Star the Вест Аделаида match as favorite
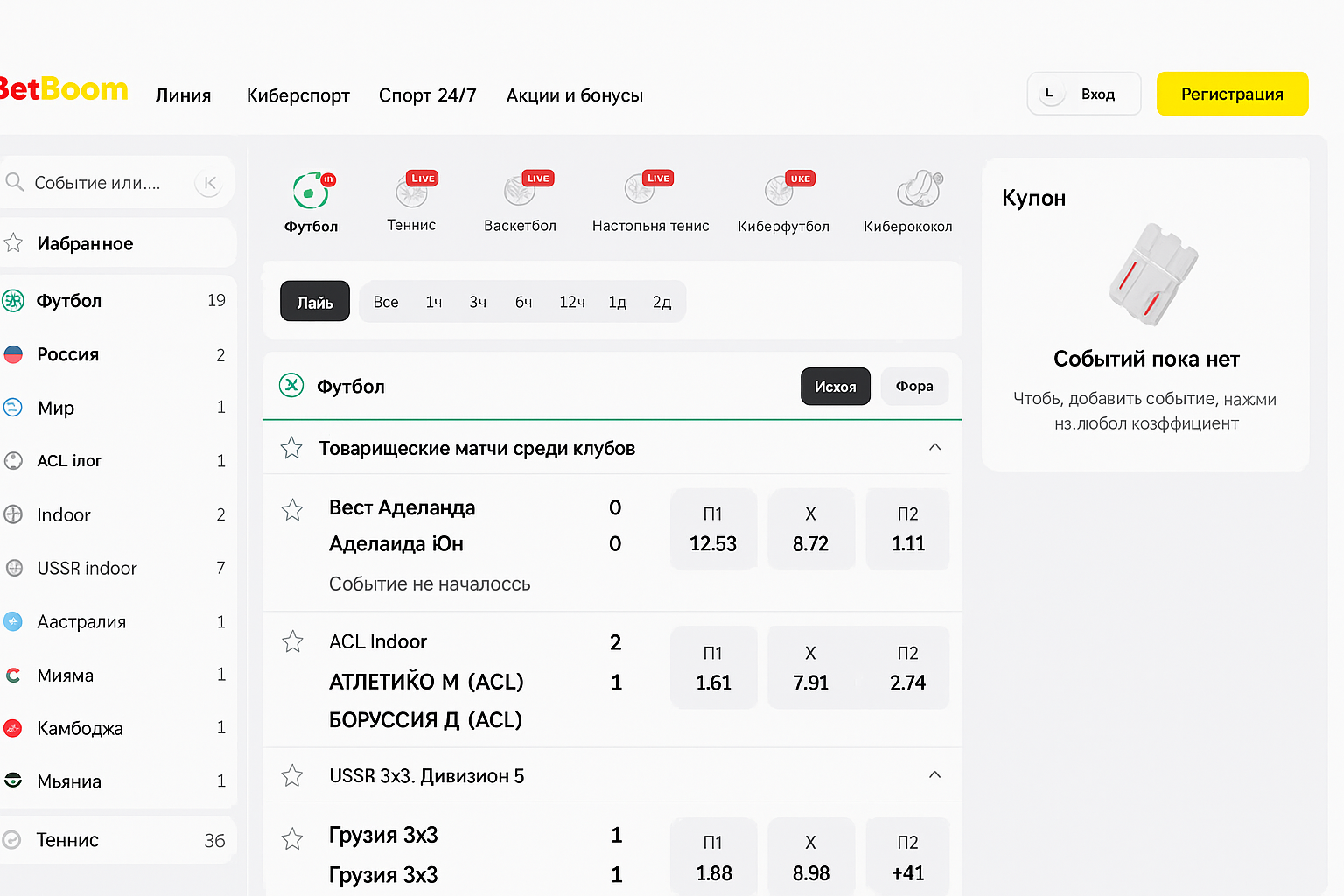This screenshot has width=1344, height=896. tap(292, 510)
